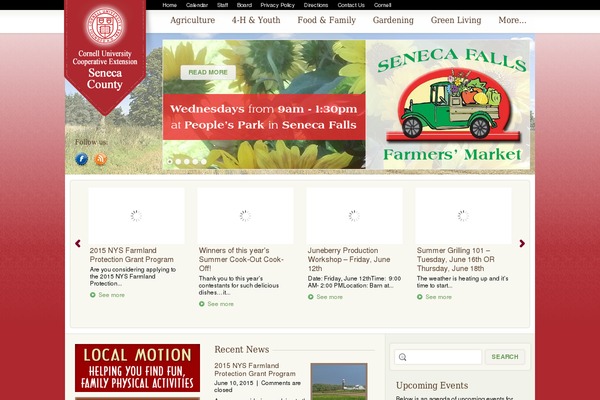This screenshot has height=400, width=600.
Task: Open the Calendar link
Action: (197, 5)
